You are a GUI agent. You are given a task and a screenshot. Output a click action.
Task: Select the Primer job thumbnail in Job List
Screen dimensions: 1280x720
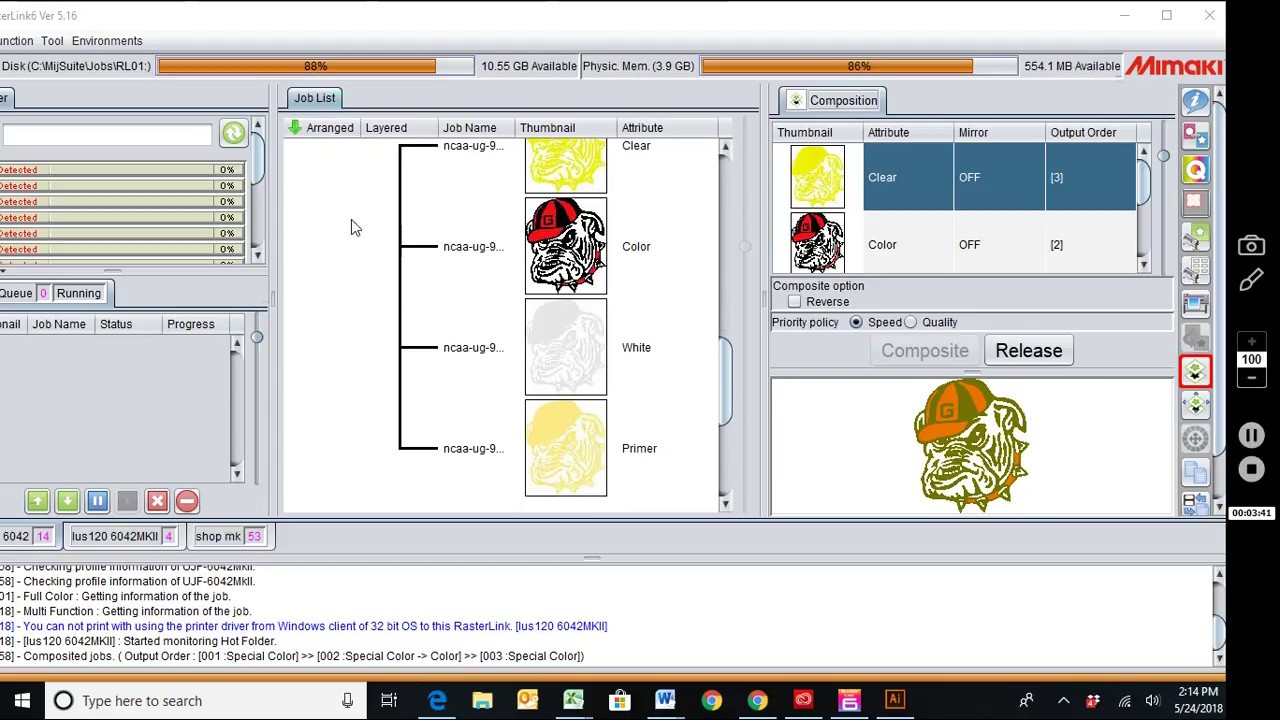(566, 448)
